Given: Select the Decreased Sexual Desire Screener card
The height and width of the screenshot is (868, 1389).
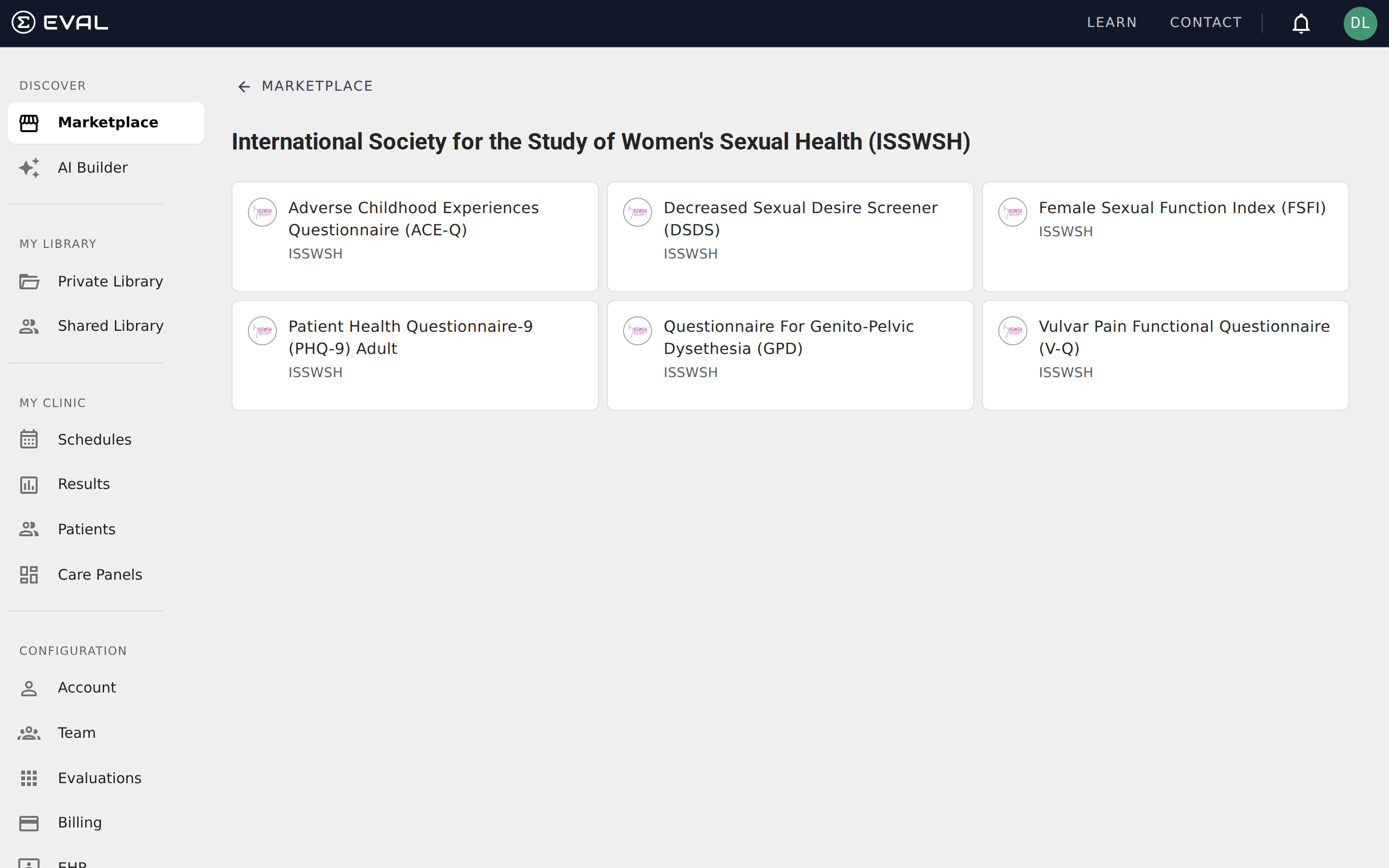Looking at the screenshot, I should click(x=790, y=236).
